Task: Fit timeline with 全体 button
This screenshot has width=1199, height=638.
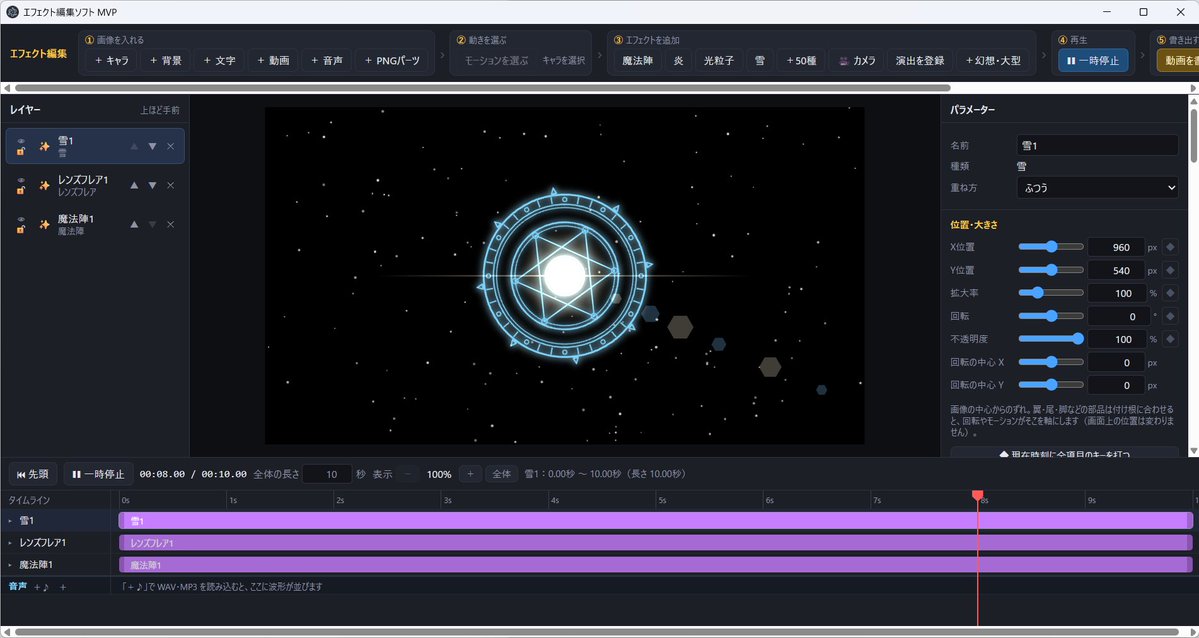Action: pyautogui.click(x=501, y=474)
